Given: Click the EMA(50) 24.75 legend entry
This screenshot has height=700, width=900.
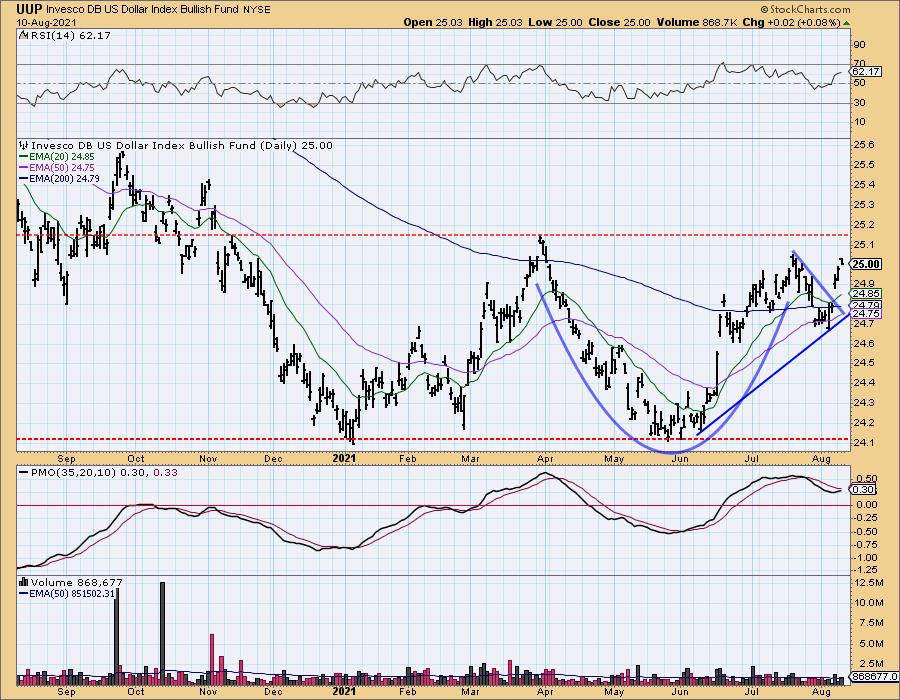Looking at the screenshot, I should point(57,168).
